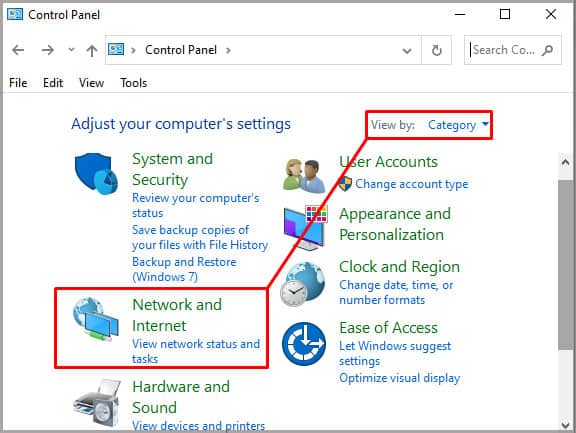Expand the address bar history dropdown
The image size is (576, 433).
pyautogui.click(x=407, y=51)
